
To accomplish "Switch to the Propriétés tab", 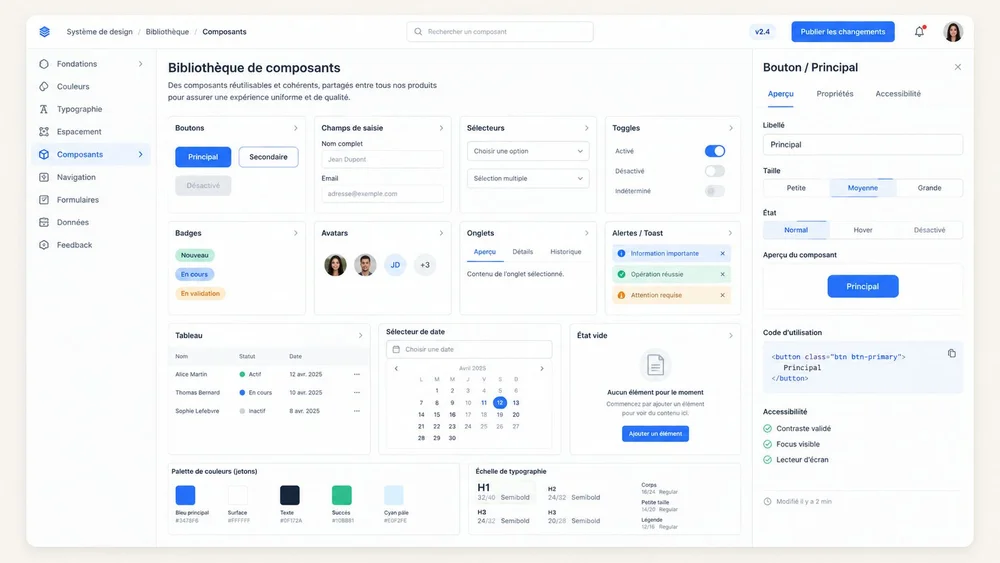I will [x=835, y=94].
